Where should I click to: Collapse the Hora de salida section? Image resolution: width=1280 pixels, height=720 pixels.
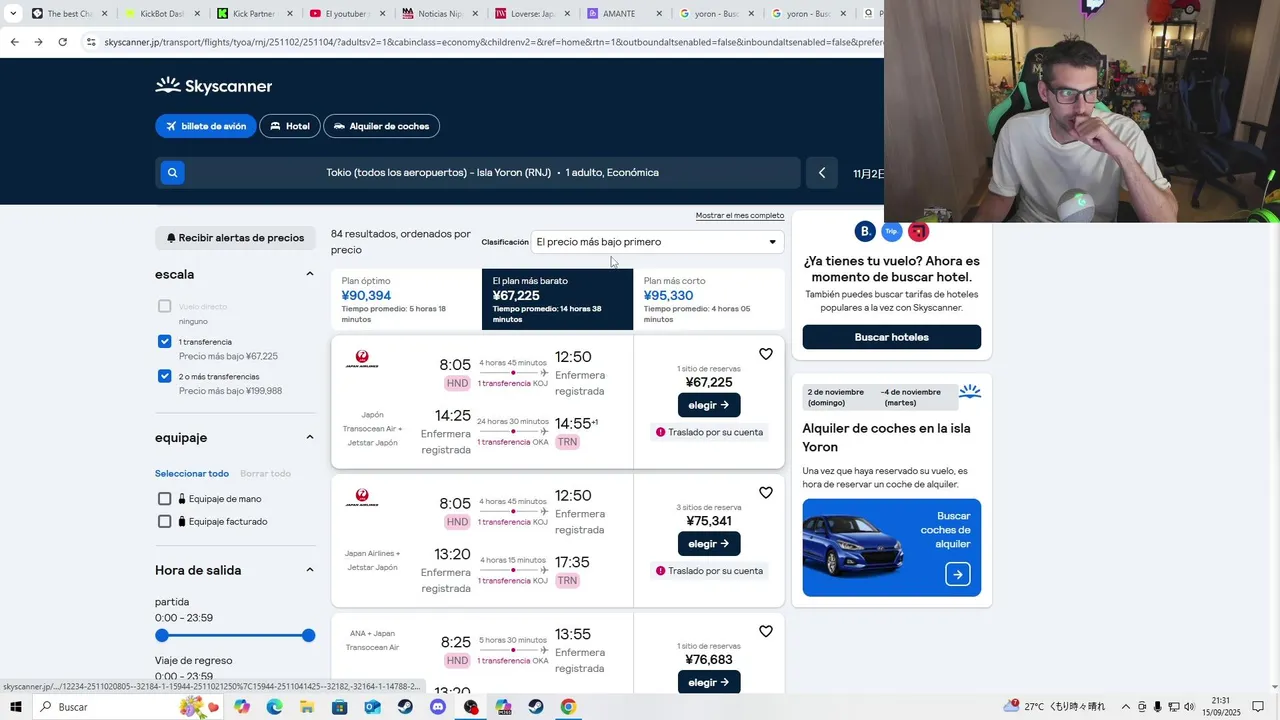coord(310,570)
